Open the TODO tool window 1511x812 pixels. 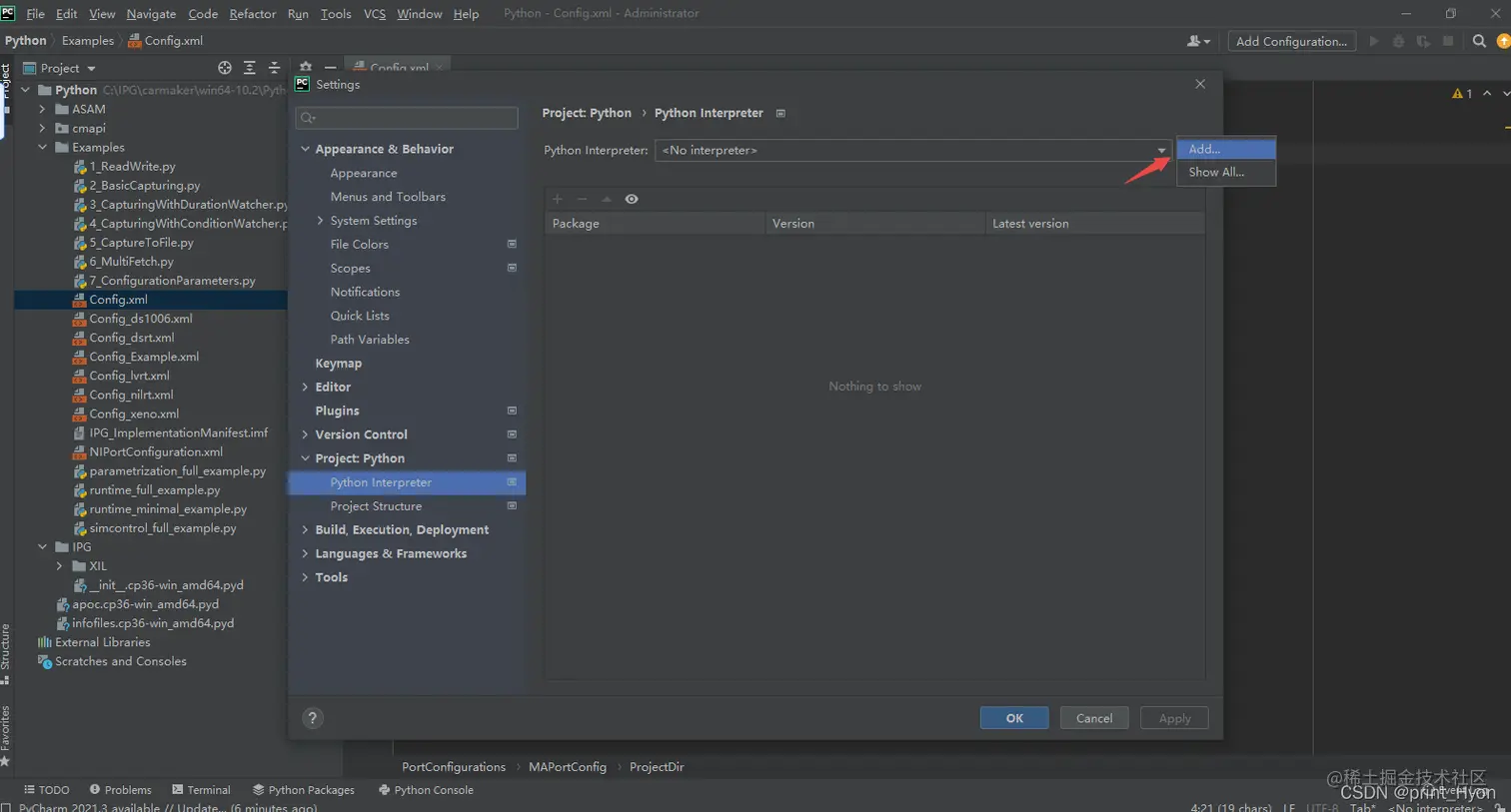coord(47,790)
